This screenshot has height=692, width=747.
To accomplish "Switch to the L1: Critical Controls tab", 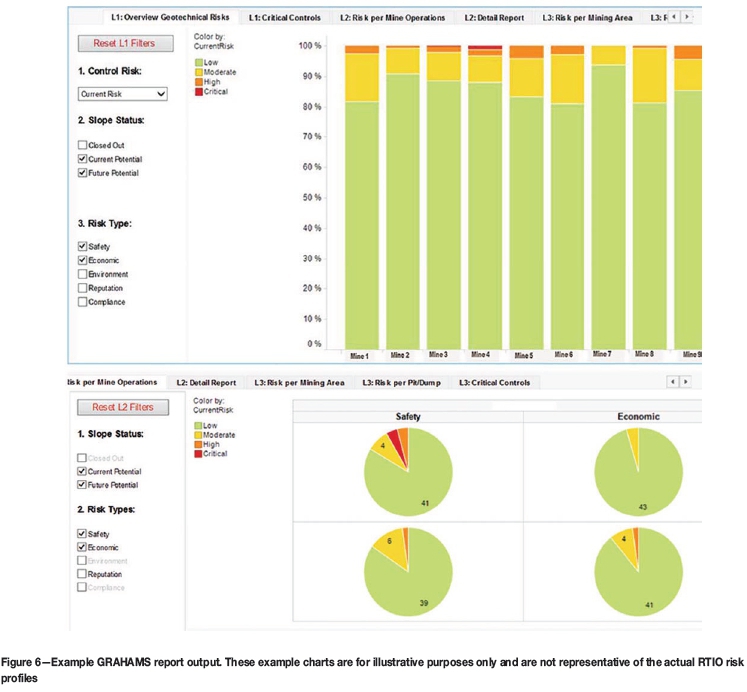I will [287, 17].
